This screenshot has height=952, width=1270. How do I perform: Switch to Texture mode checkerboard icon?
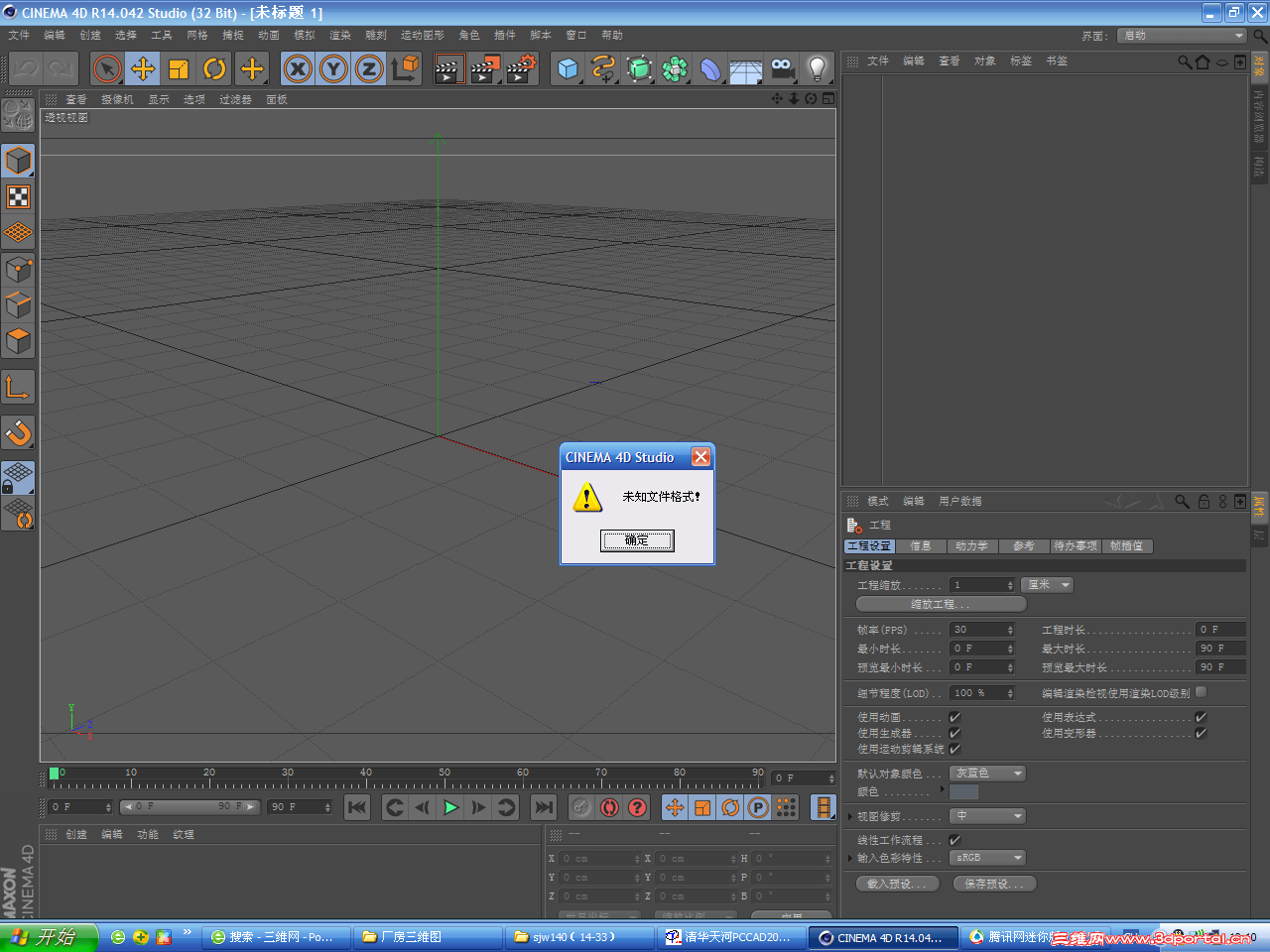pyautogui.click(x=19, y=196)
